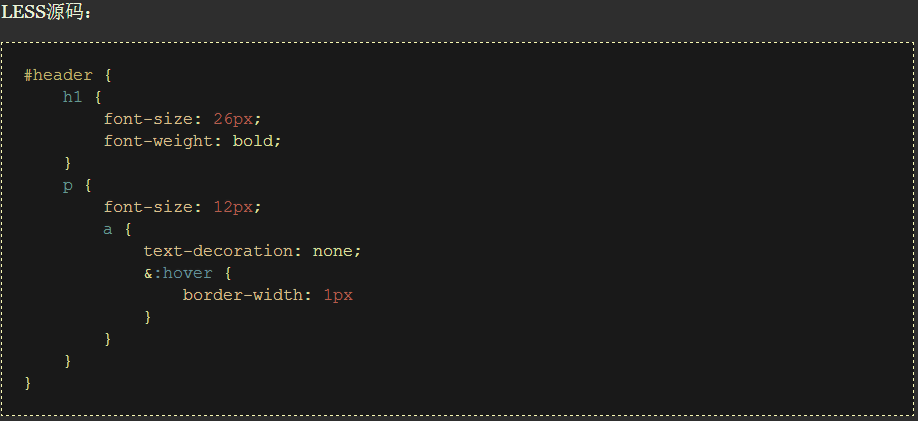Click the text-decoration: none line

click(251, 251)
